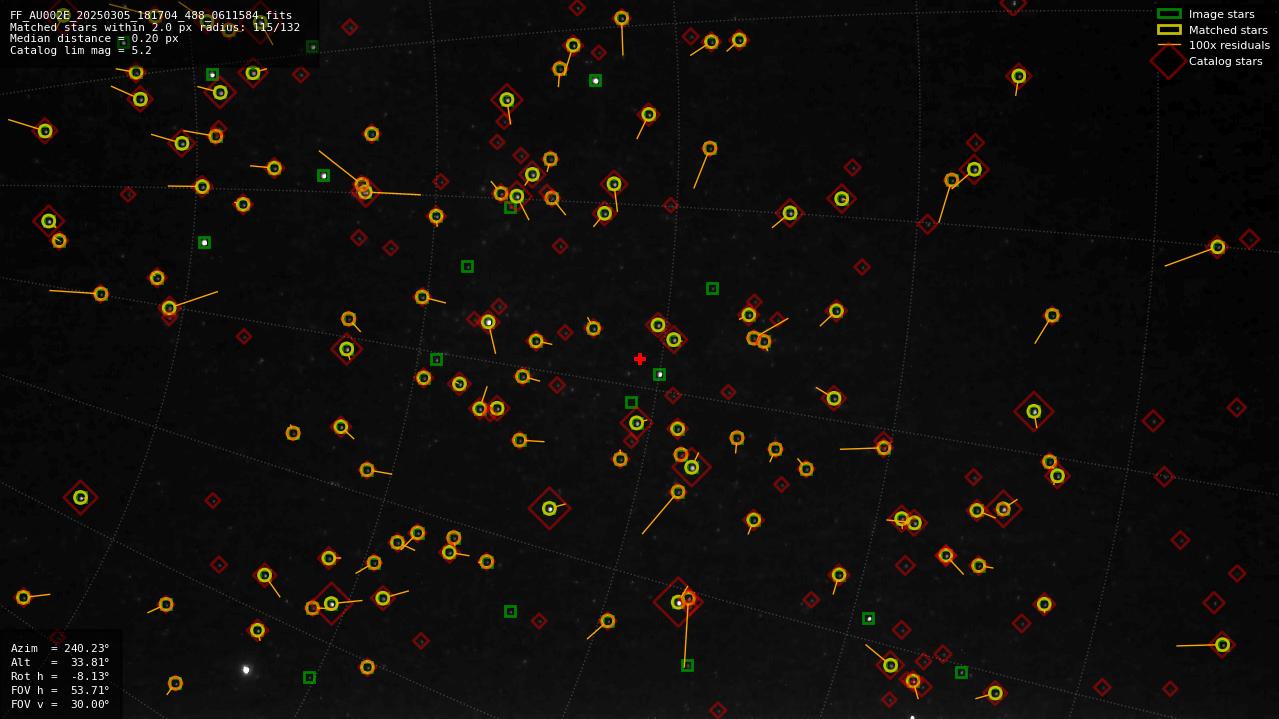Click the yellow Matched stars legend box
The height and width of the screenshot is (719, 1279).
tap(1169, 30)
